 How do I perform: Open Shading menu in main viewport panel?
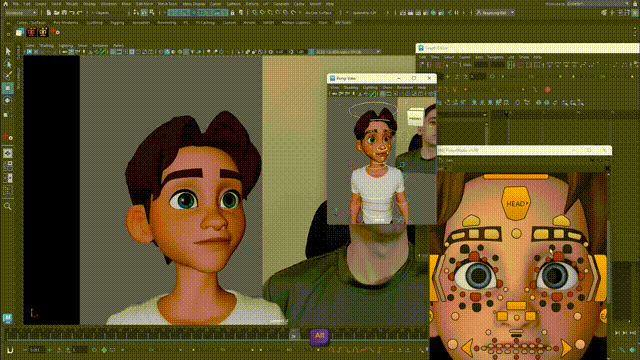point(47,46)
